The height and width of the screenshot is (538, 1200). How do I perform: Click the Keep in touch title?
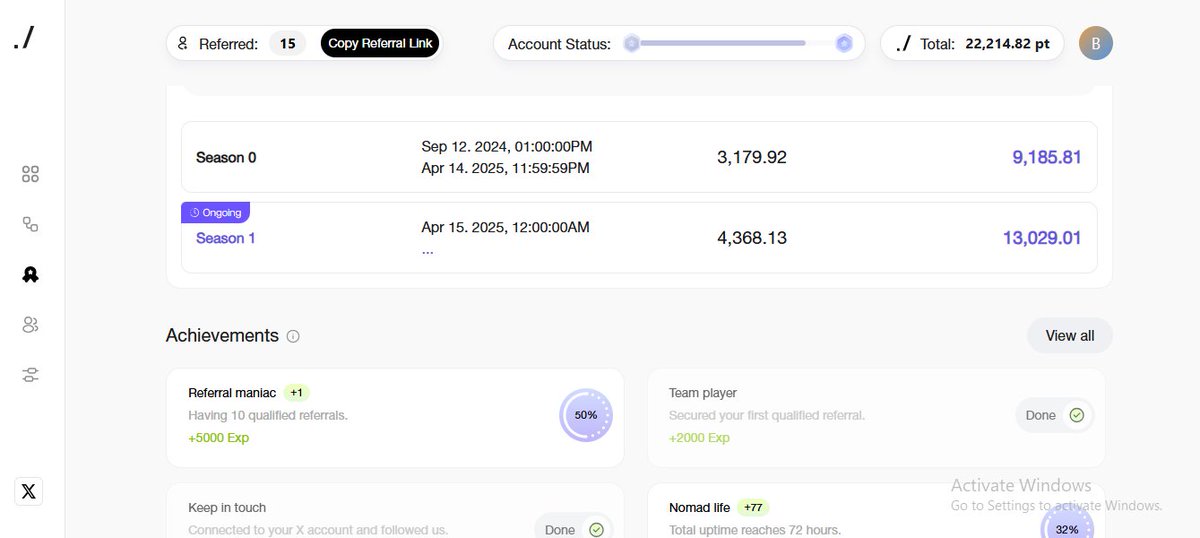pos(227,508)
